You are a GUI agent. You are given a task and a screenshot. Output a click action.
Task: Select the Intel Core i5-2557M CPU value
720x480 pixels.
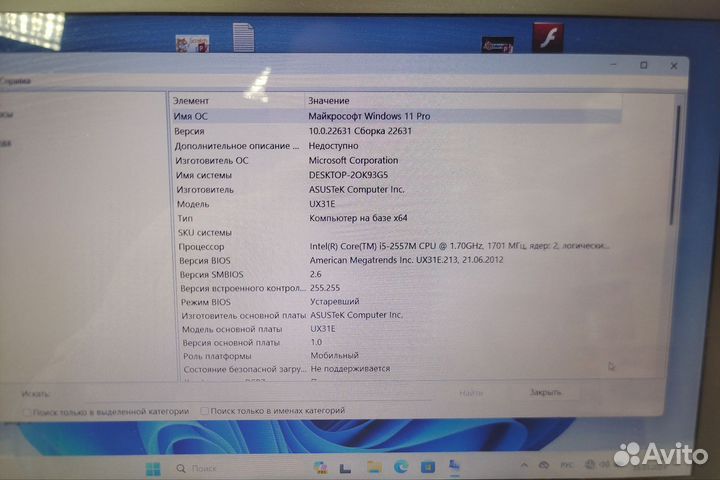(459, 246)
